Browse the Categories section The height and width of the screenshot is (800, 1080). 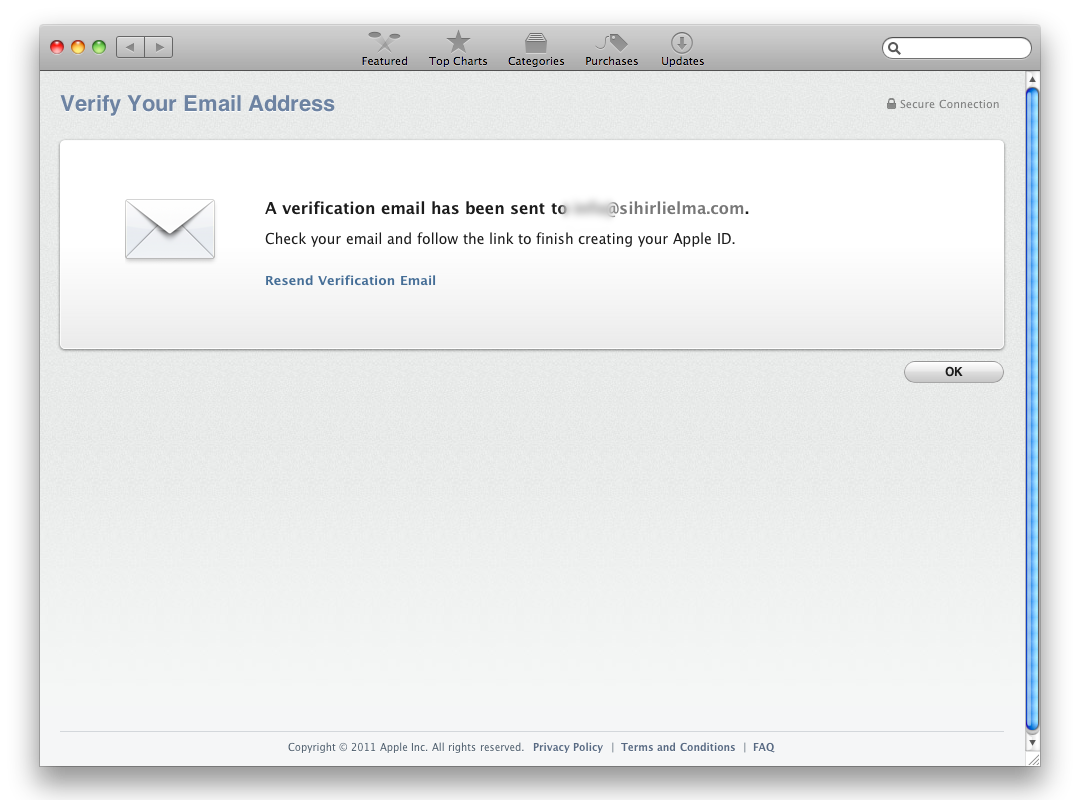pyautogui.click(x=536, y=49)
